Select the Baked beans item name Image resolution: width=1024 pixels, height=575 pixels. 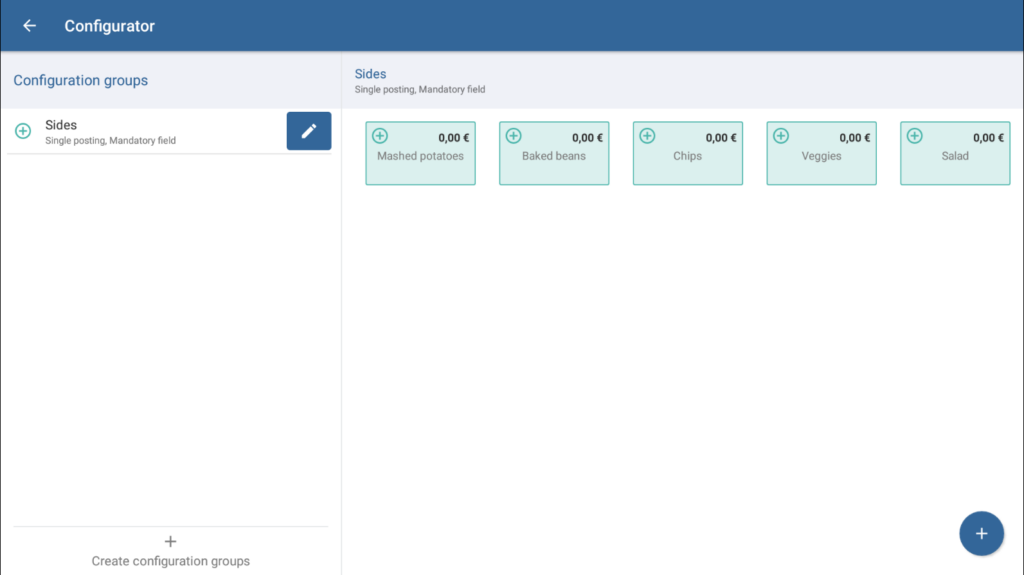point(554,156)
